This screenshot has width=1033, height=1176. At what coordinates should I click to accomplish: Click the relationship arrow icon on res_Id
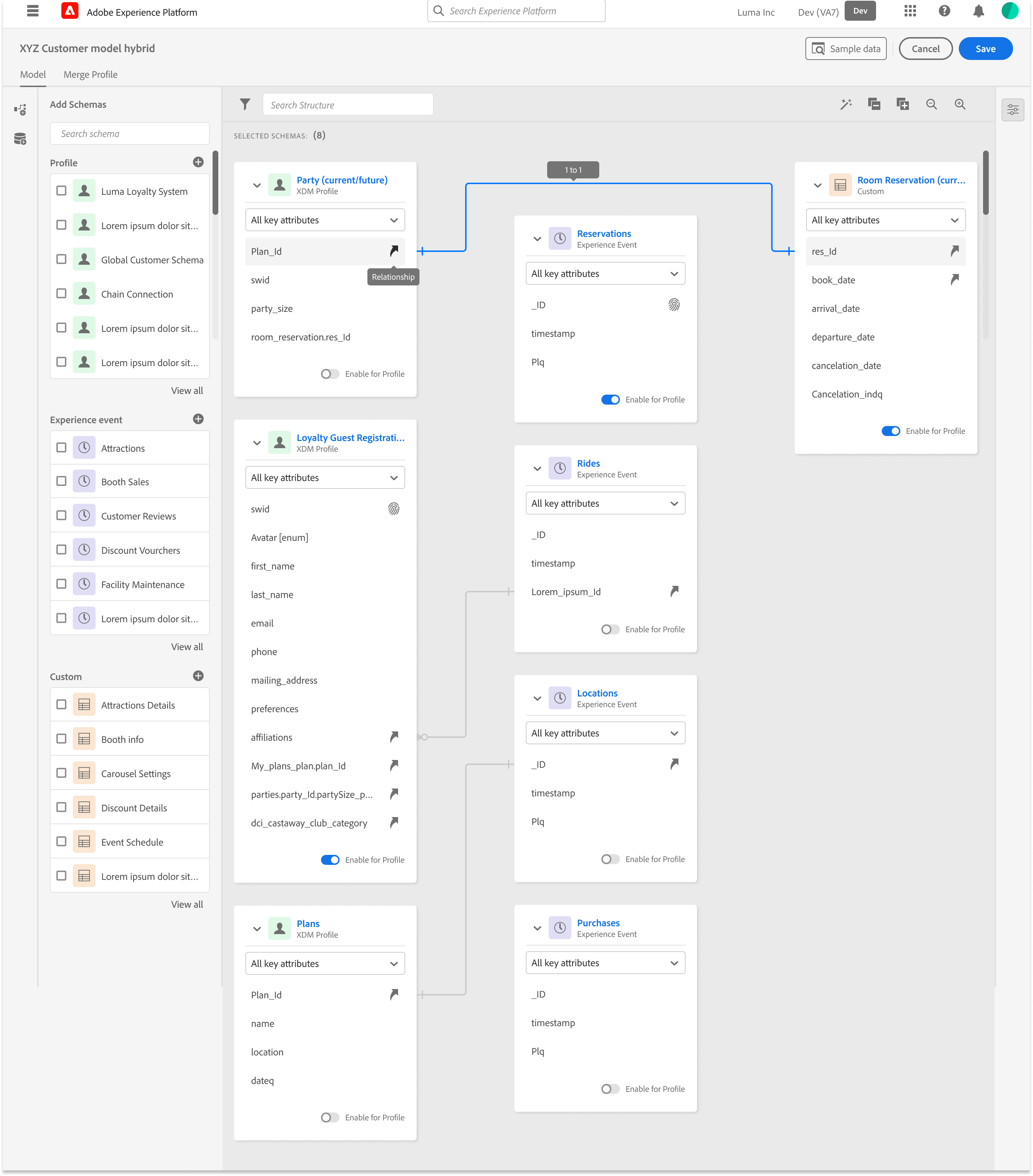[954, 251]
